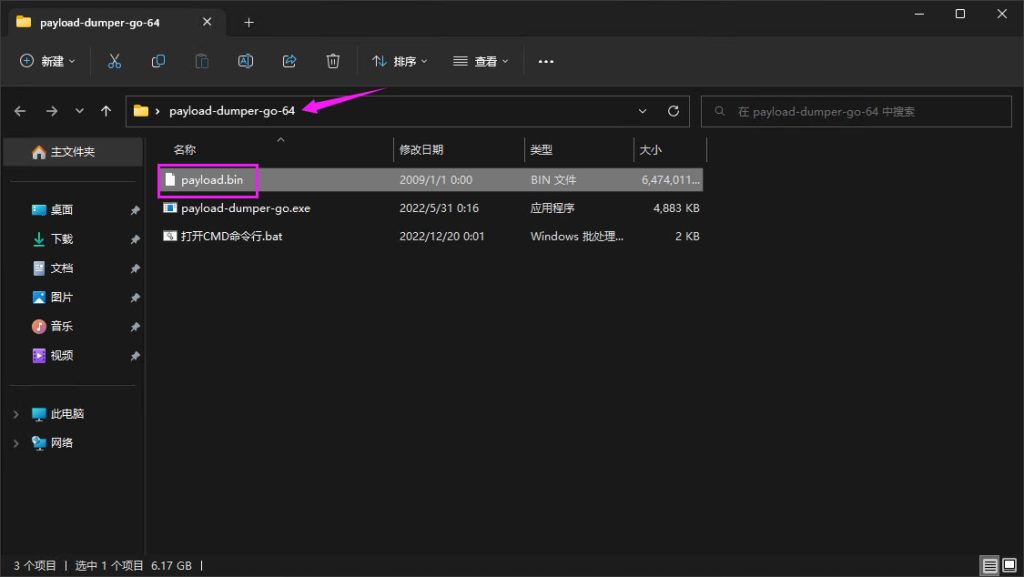Expand 此电脑 in the sidebar
Viewport: 1024px width, 577px height.
15,414
